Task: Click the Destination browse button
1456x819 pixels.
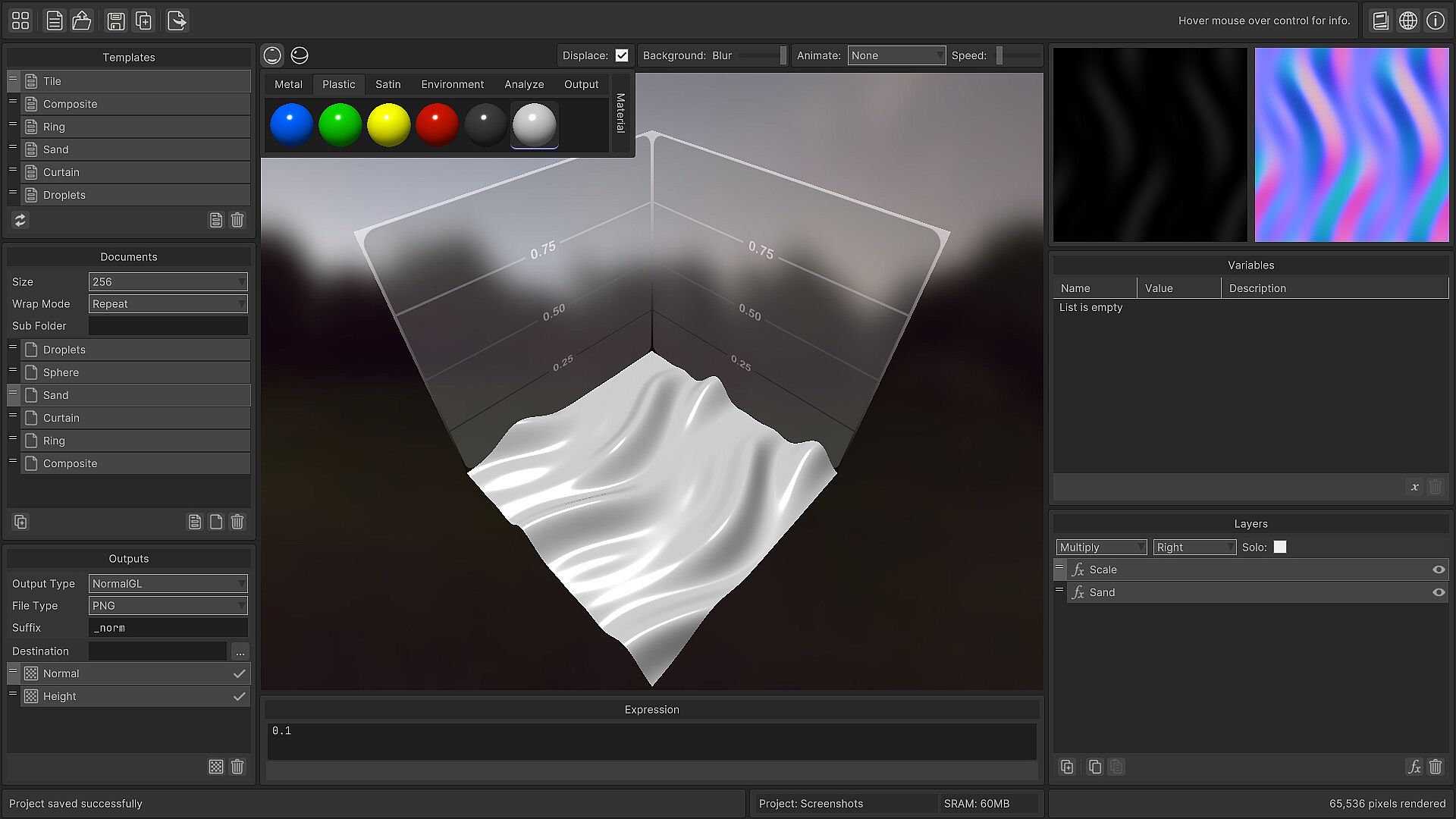Action: point(240,651)
